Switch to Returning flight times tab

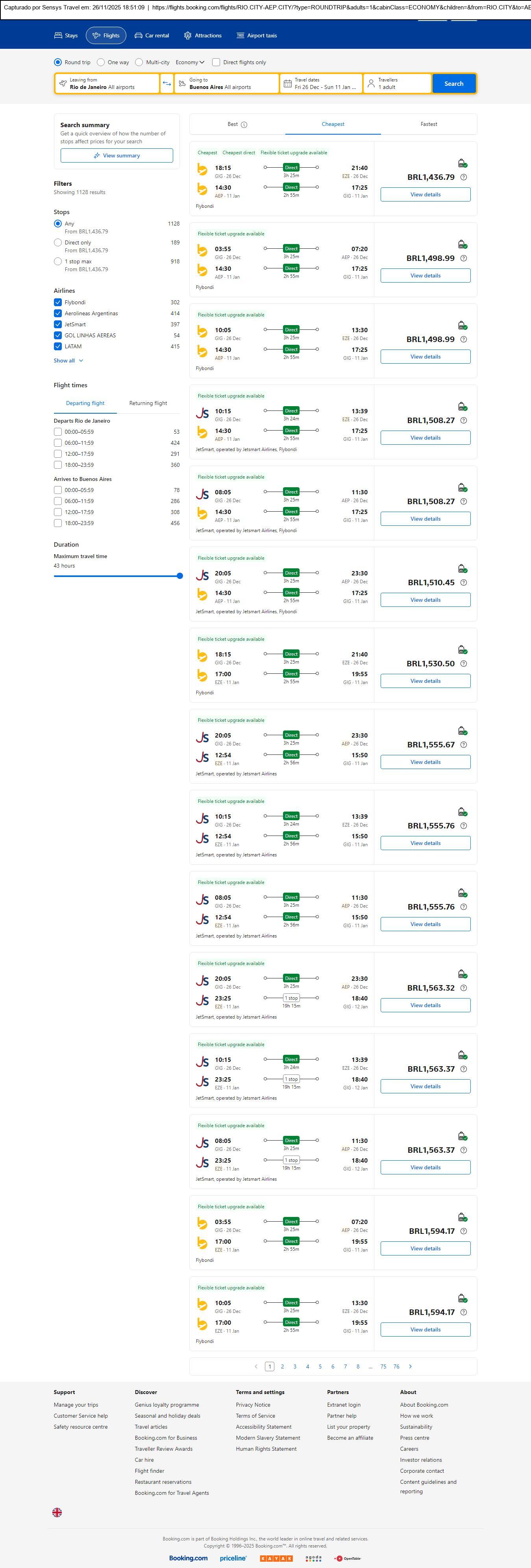point(148,403)
